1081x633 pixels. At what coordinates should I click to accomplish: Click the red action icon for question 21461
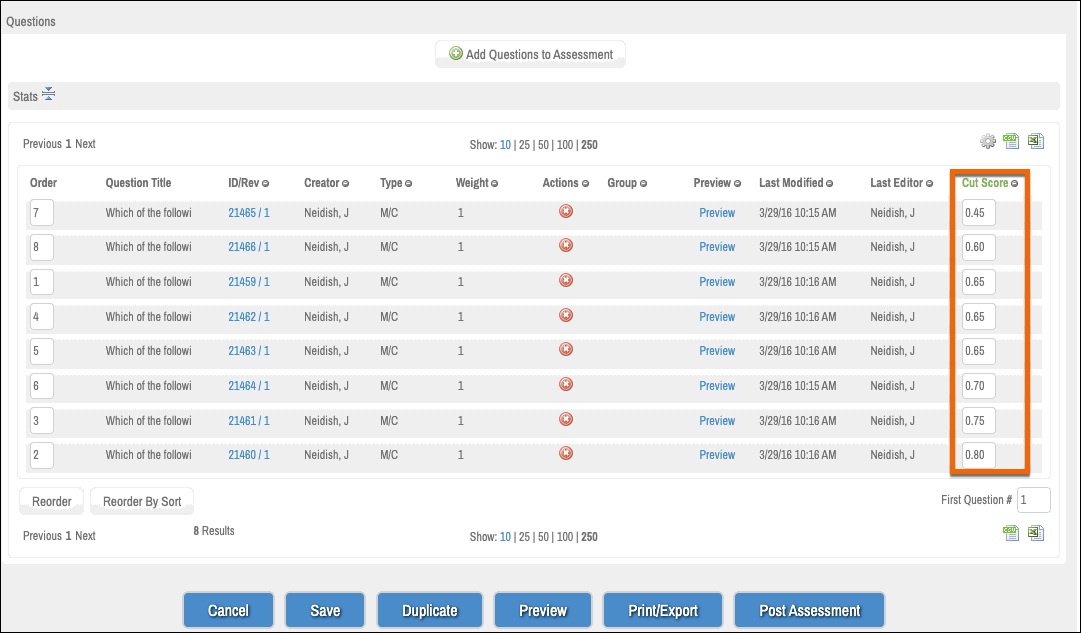(x=566, y=420)
